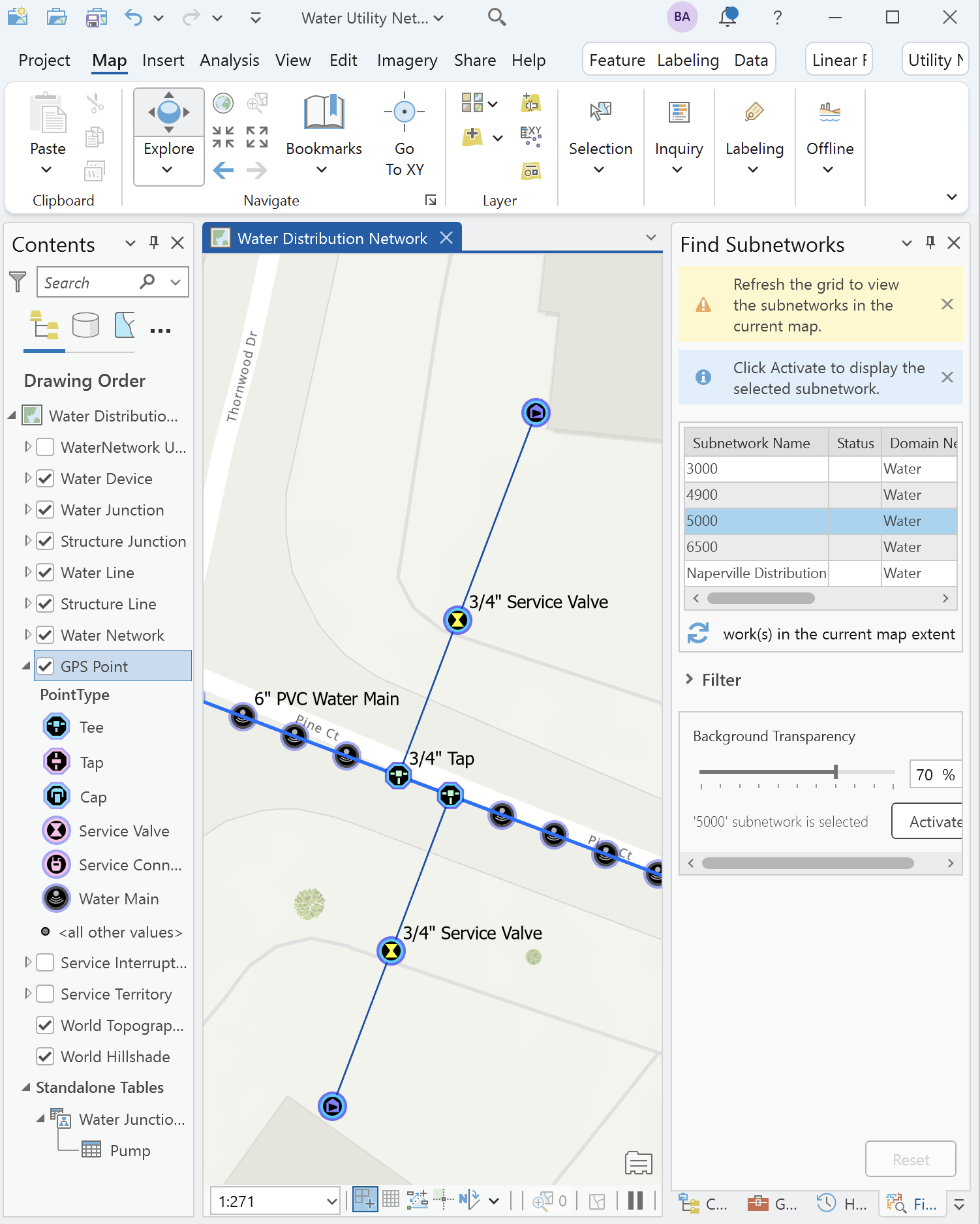Click the Basemap gallery icon
980x1224 pixels.
click(472, 102)
